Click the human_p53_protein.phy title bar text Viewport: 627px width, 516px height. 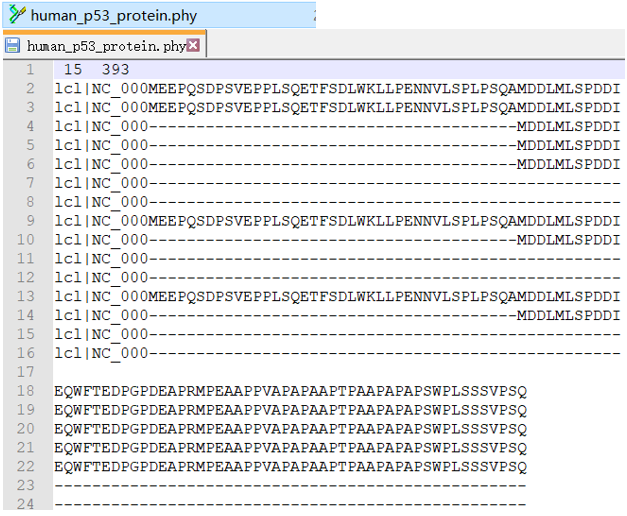(114, 16)
